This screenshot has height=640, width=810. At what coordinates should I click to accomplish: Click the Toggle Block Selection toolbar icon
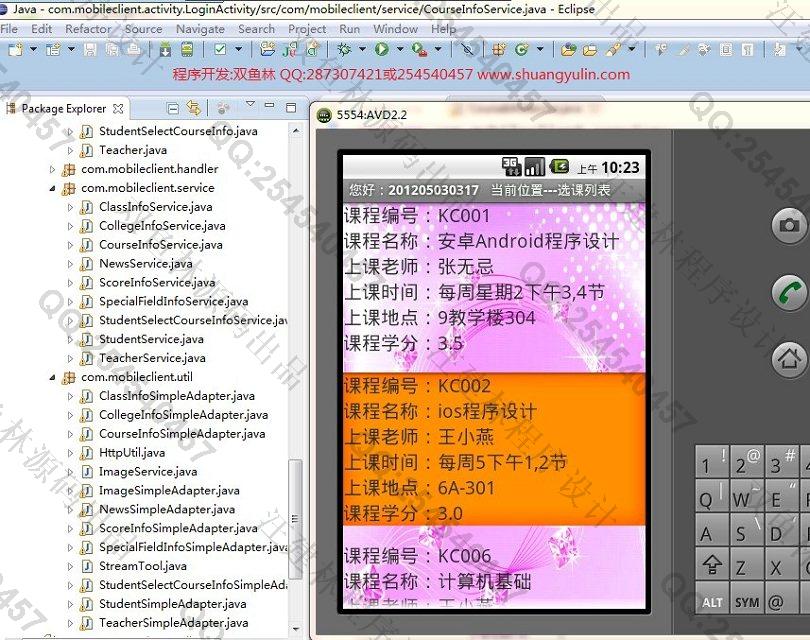click(x=726, y=50)
